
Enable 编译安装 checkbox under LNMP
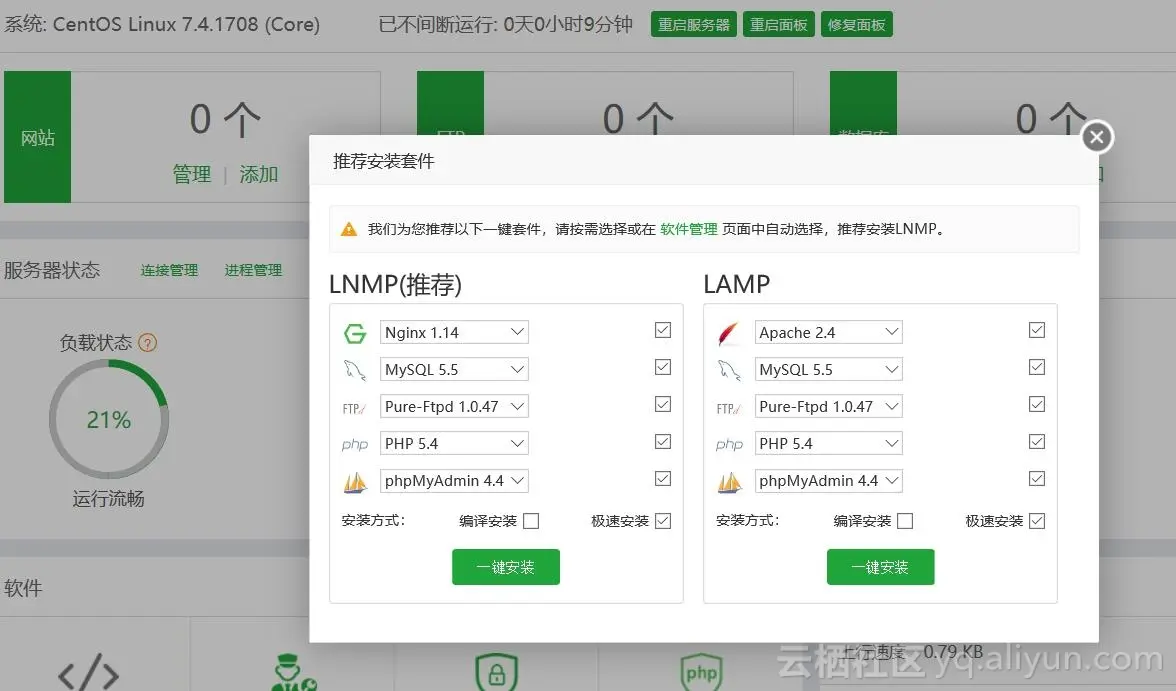tap(531, 521)
